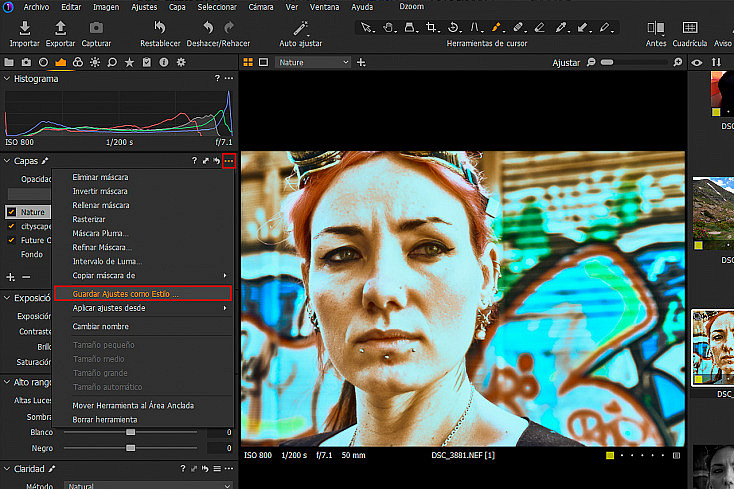Switch to single-image view toggle
Viewport: 734px width, 489px height.
tap(264, 62)
